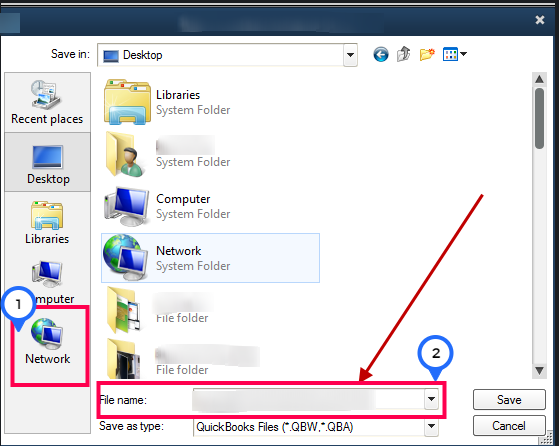Expand the File name dropdown arrow
Viewport: 559px width, 446px height.
[x=431, y=399]
